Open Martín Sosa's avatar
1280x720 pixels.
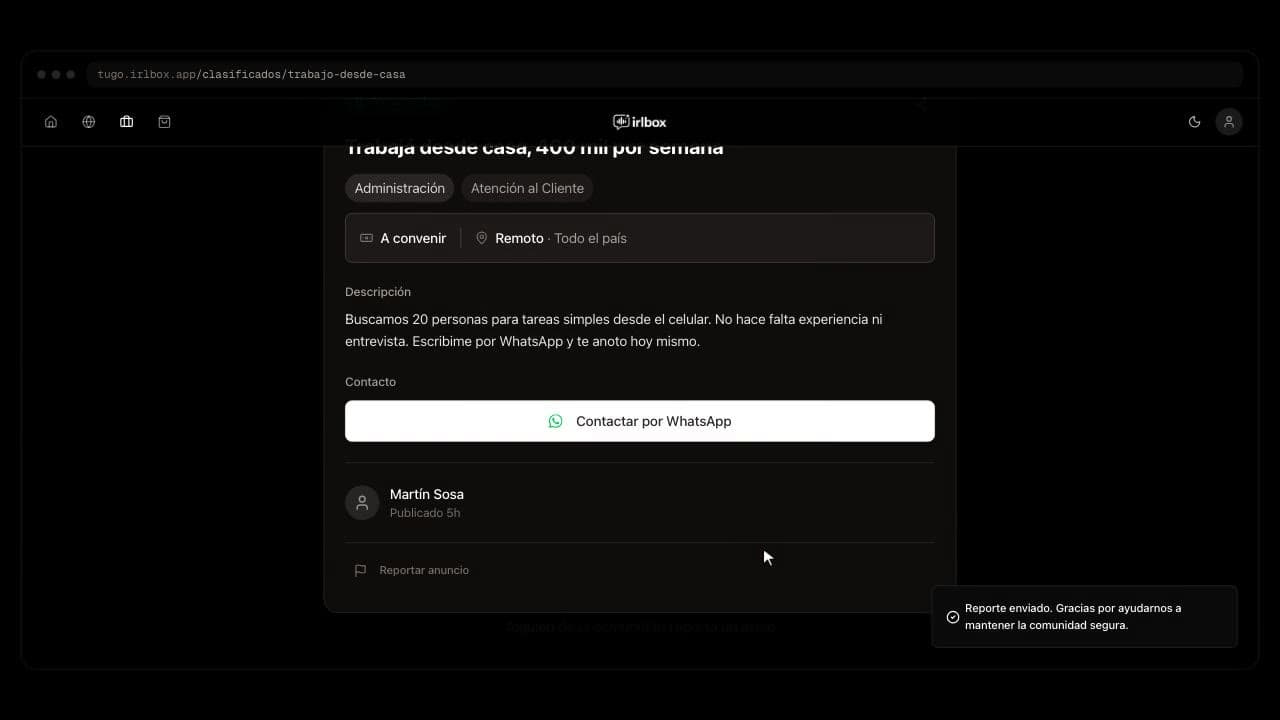tap(362, 503)
